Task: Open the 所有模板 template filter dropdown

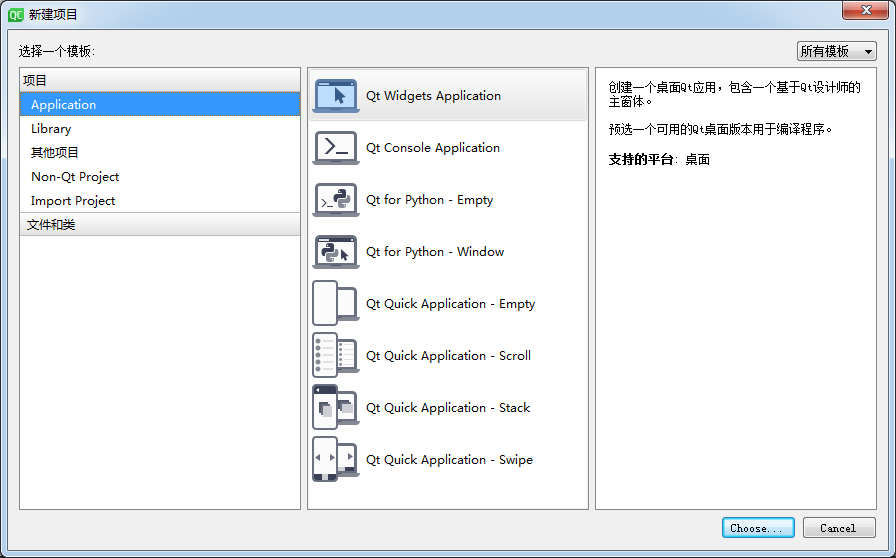Action: coord(837,51)
